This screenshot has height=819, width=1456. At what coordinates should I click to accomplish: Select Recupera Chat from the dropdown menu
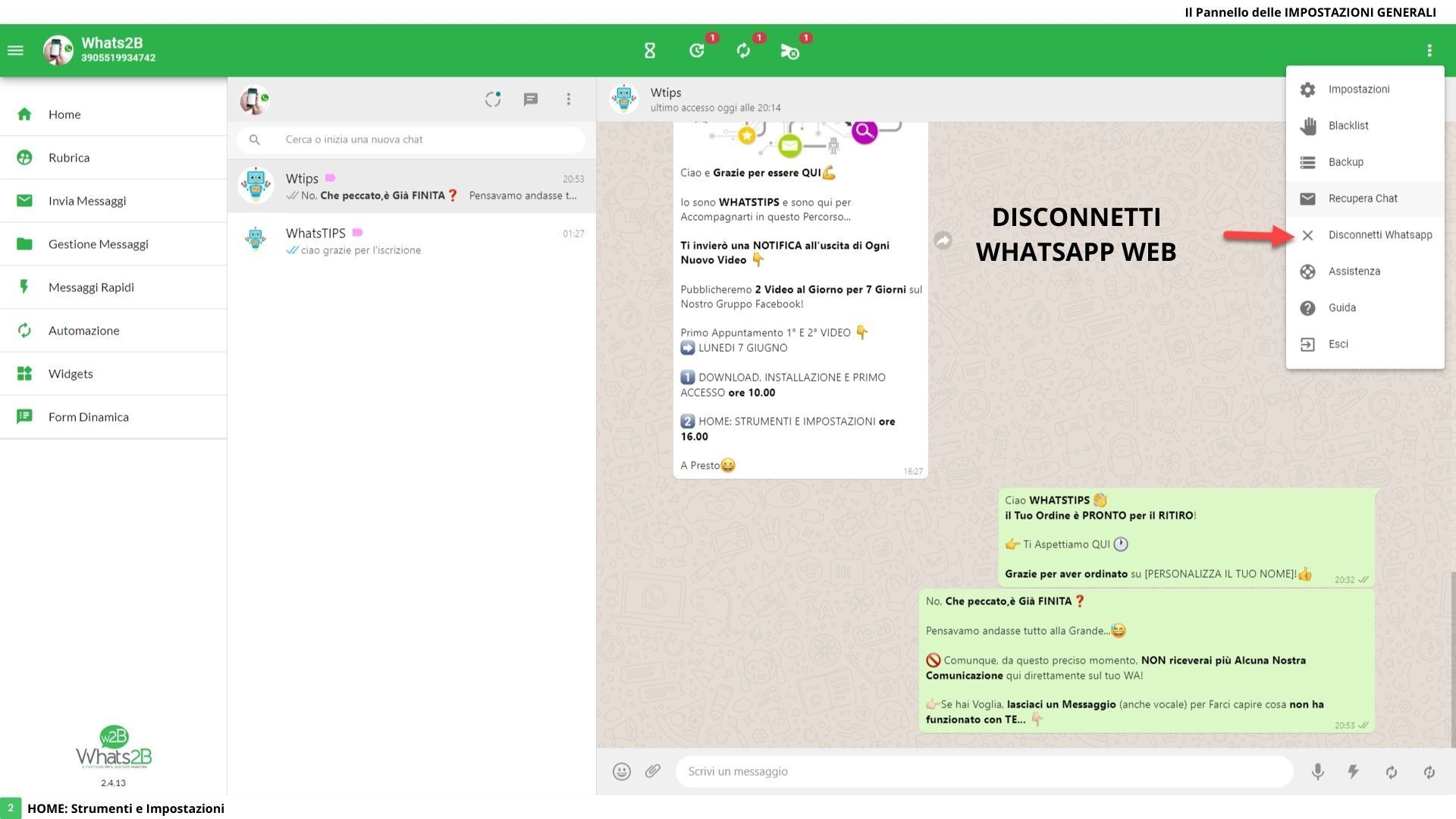pos(1365,199)
